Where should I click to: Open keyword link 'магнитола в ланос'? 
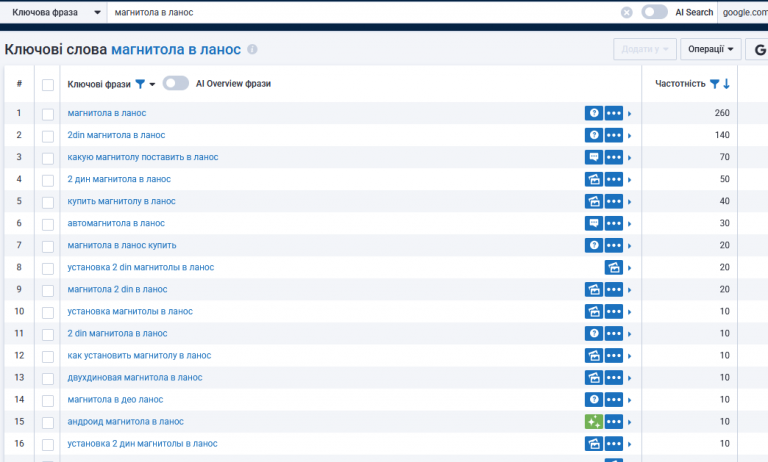pos(107,113)
